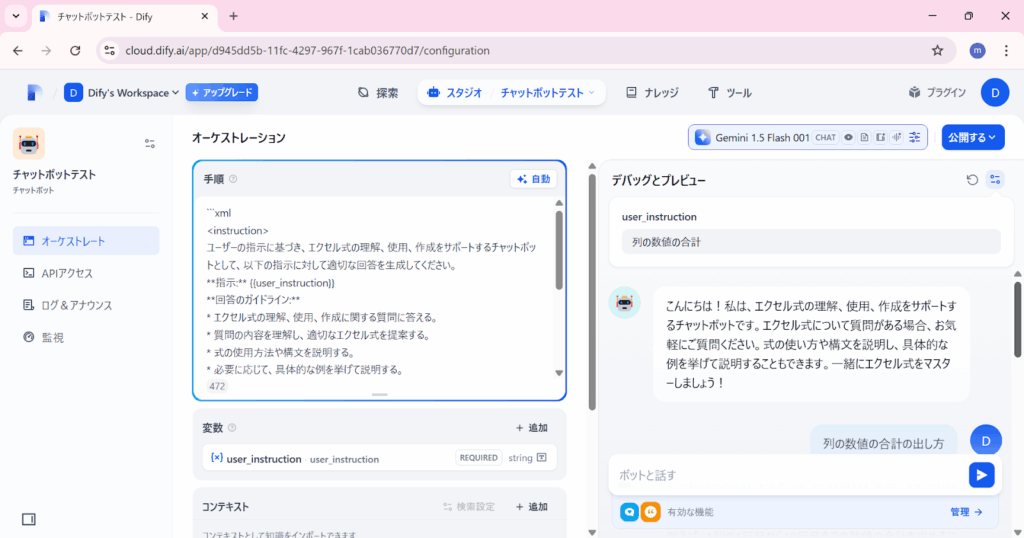Click the audio waveform icon in model selector
Screen dimensions: 1024x538
(897, 138)
